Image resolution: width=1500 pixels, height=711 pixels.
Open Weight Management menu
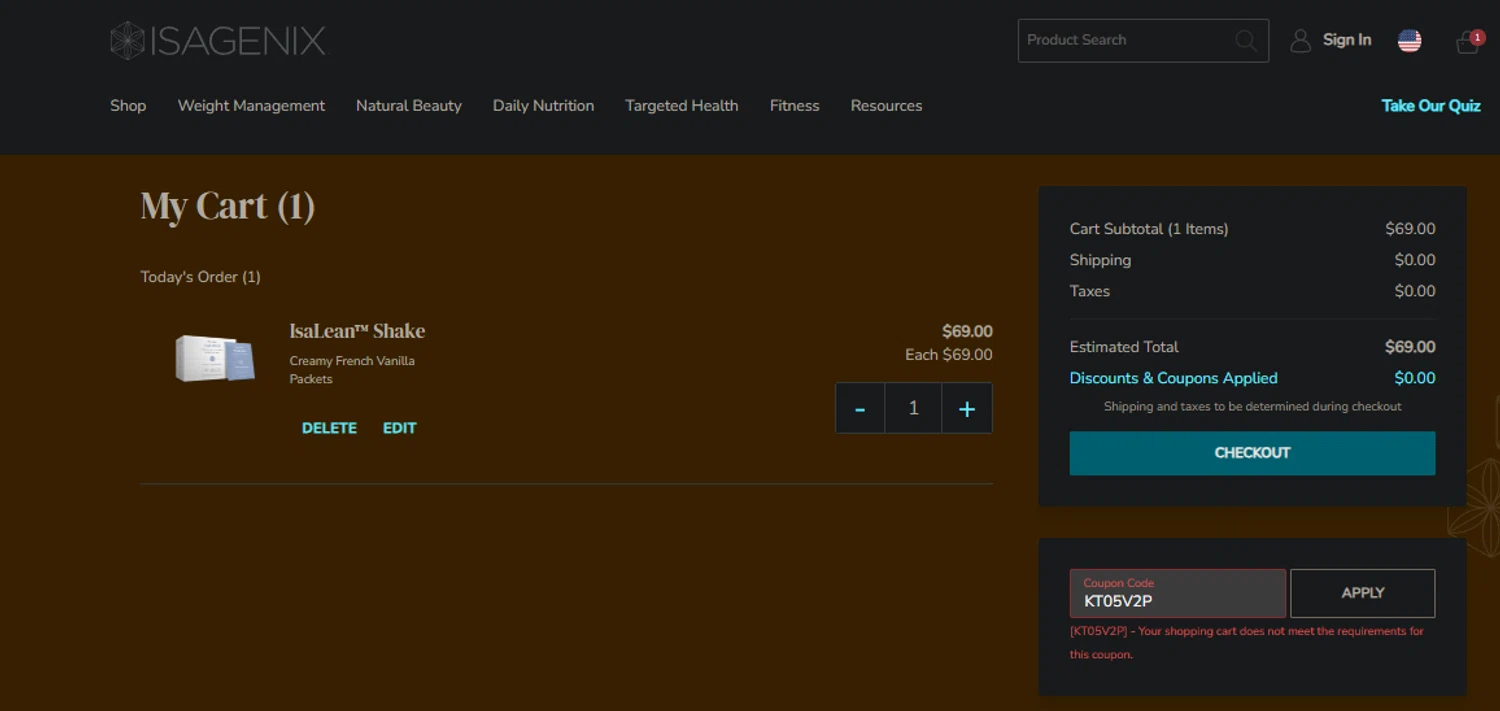tap(251, 105)
